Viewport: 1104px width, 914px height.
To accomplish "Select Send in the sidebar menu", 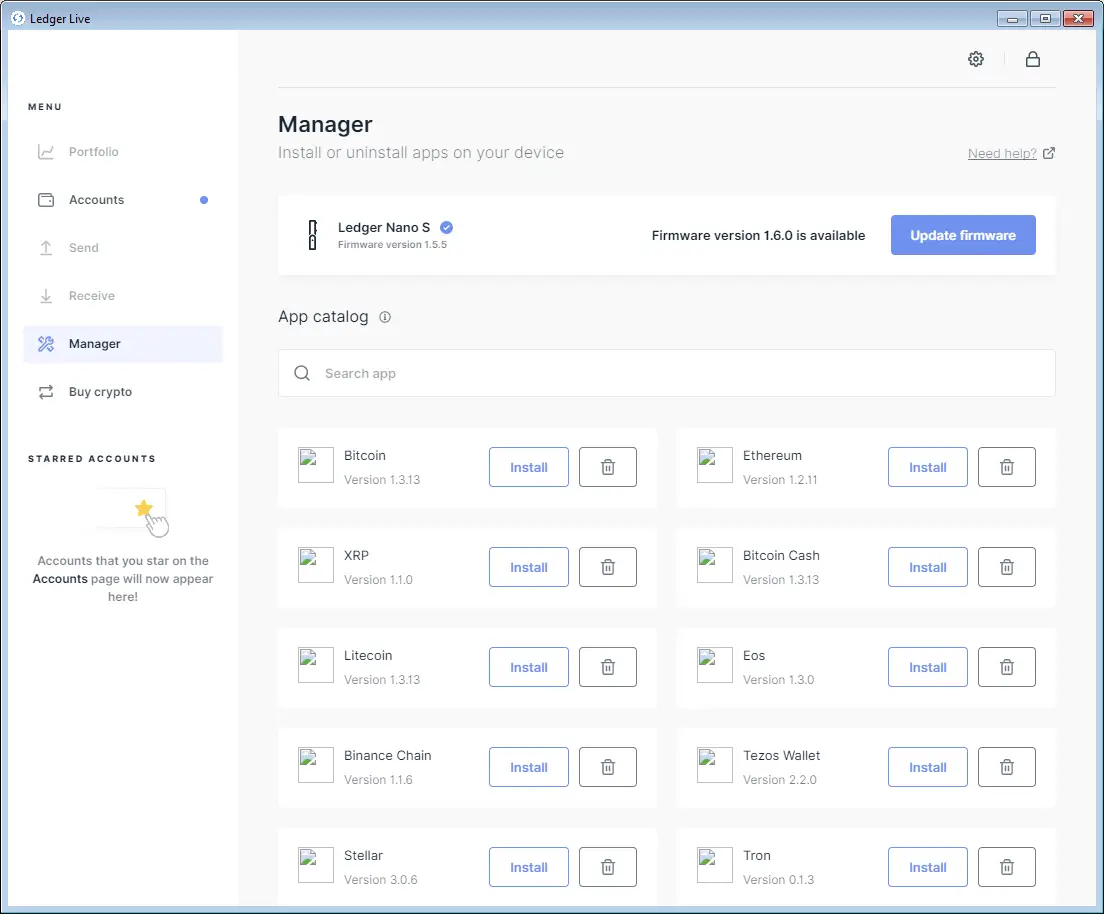I will (123, 248).
